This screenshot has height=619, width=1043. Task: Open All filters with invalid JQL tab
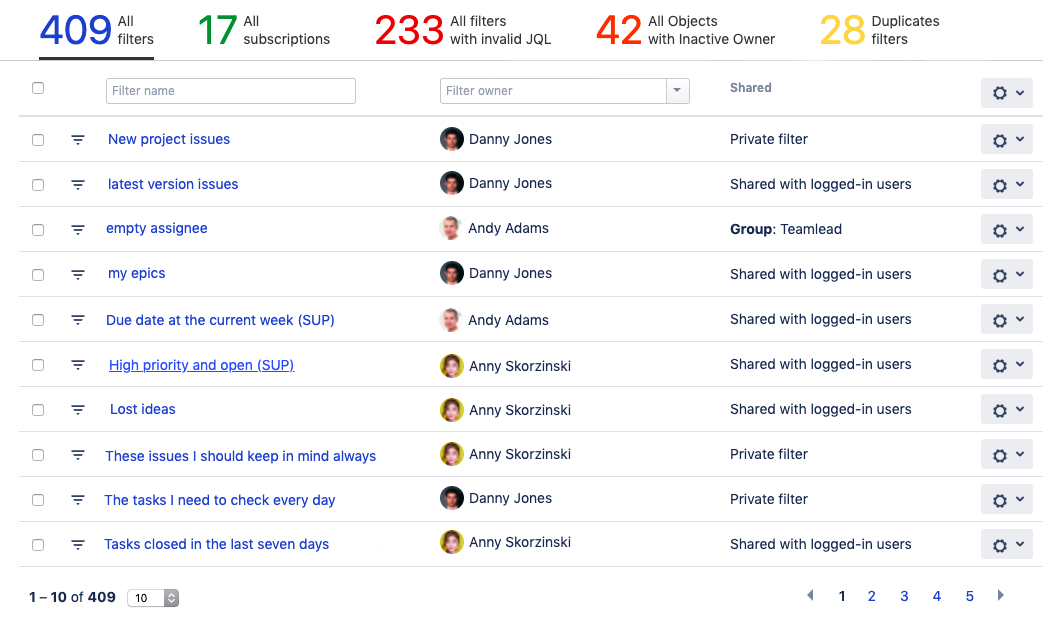(463, 30)
